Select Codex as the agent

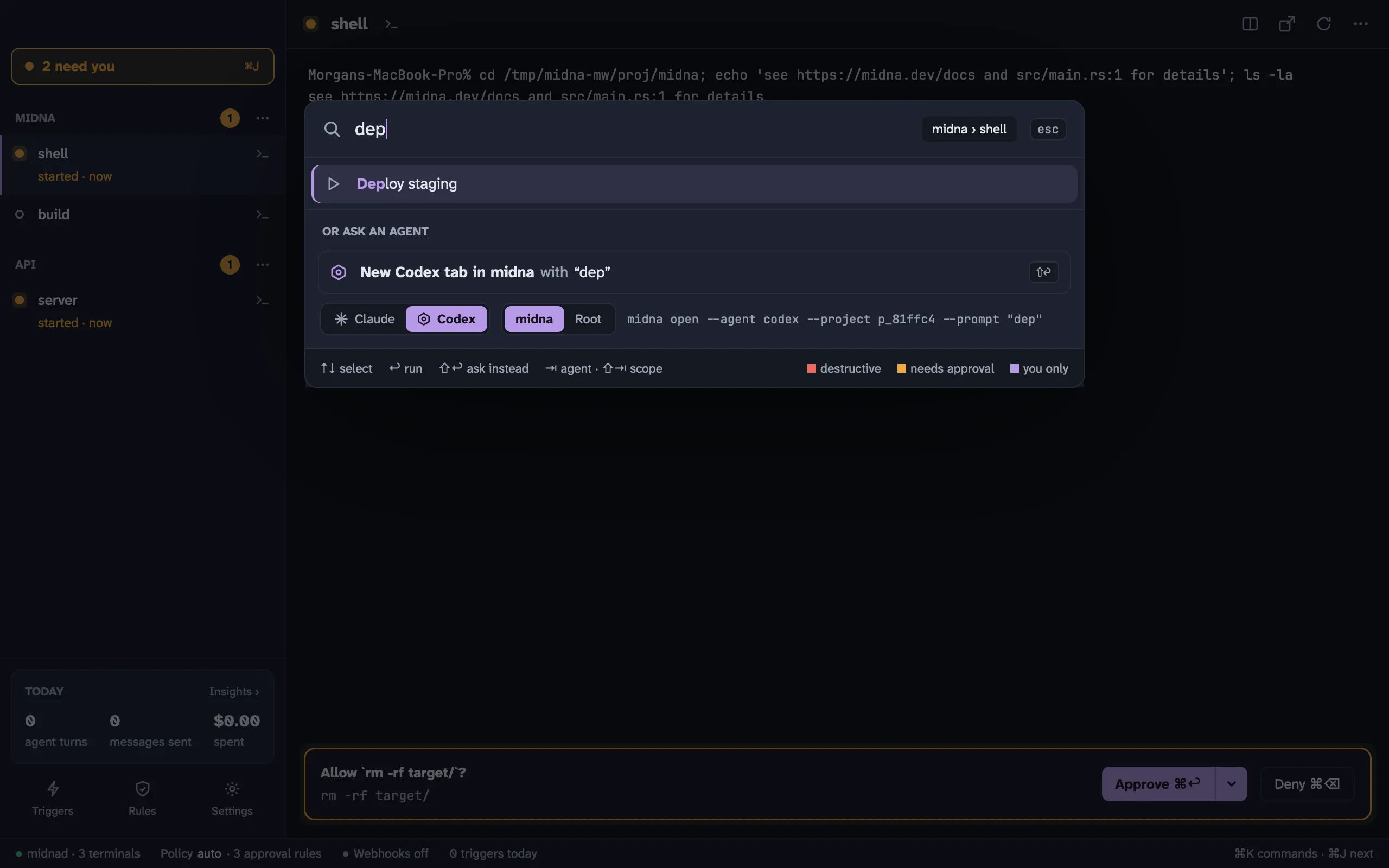(447, 319)
